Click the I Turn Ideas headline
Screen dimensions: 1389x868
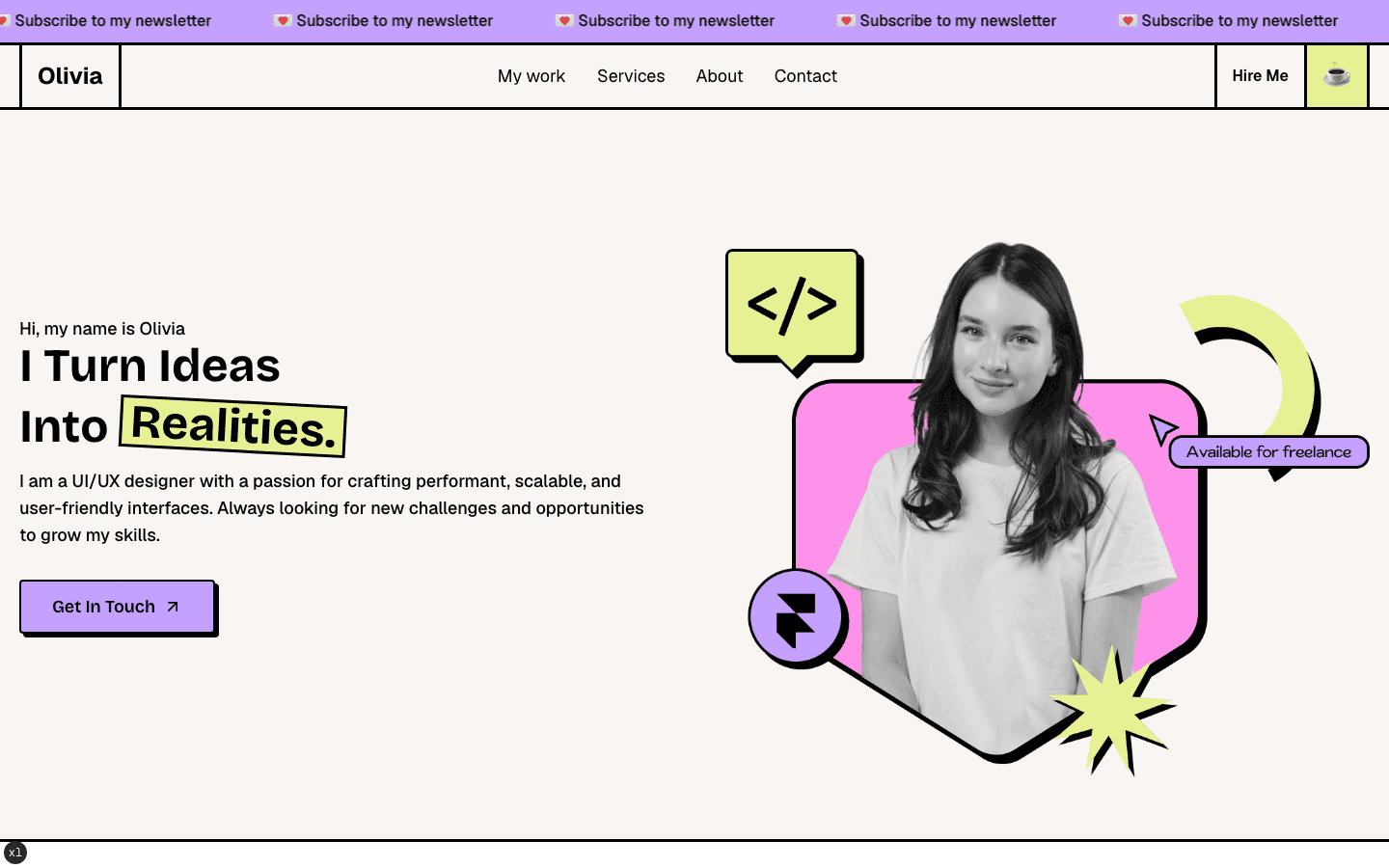[x=150, y=366]
